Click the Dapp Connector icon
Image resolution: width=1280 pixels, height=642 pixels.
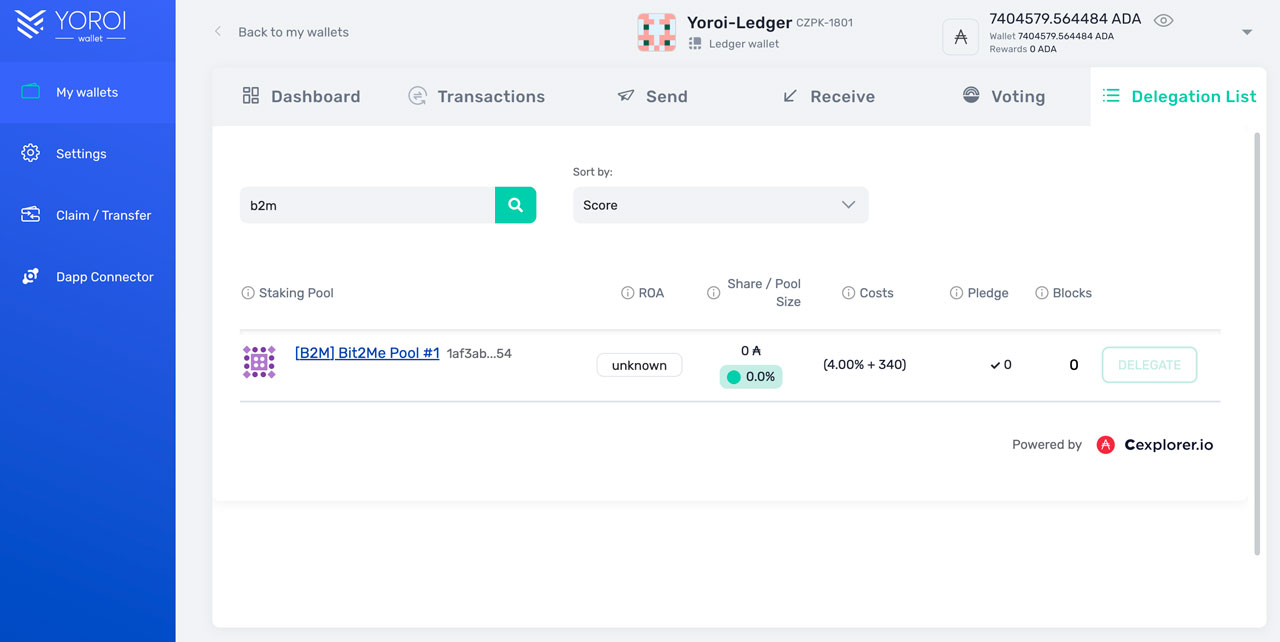(31, 277)
